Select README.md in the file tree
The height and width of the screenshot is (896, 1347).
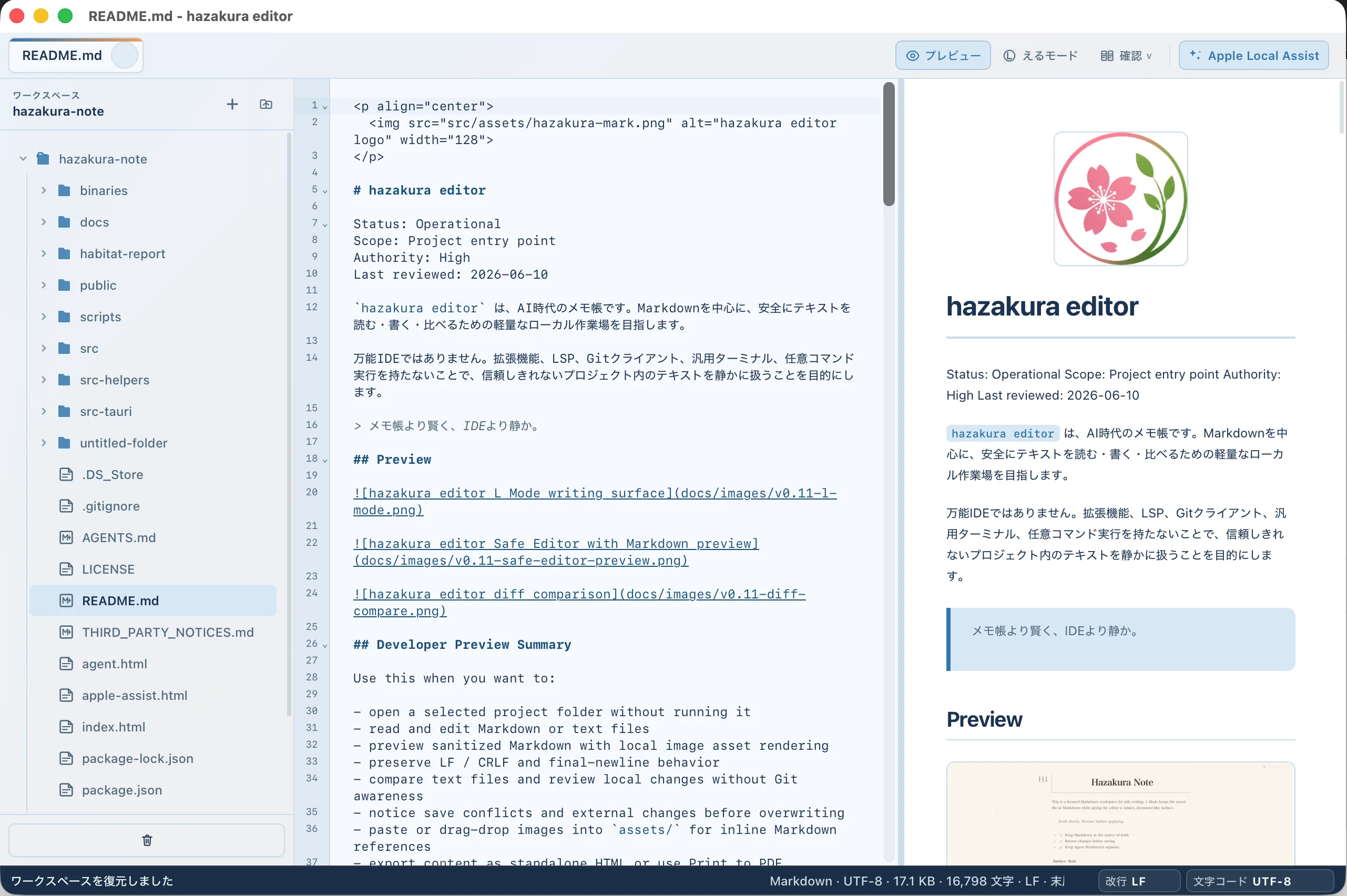pyautogui.click(x=152, y=600)
